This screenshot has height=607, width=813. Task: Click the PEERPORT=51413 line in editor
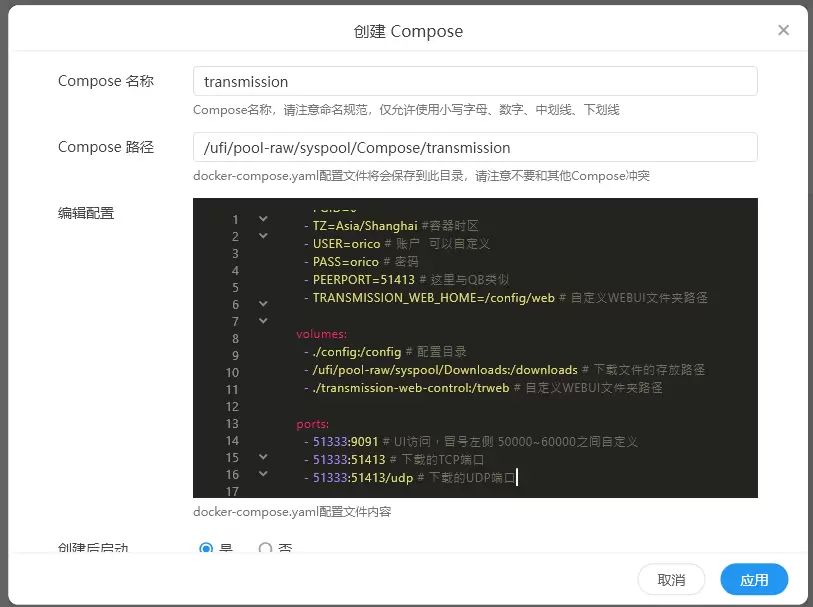point(363,280)
